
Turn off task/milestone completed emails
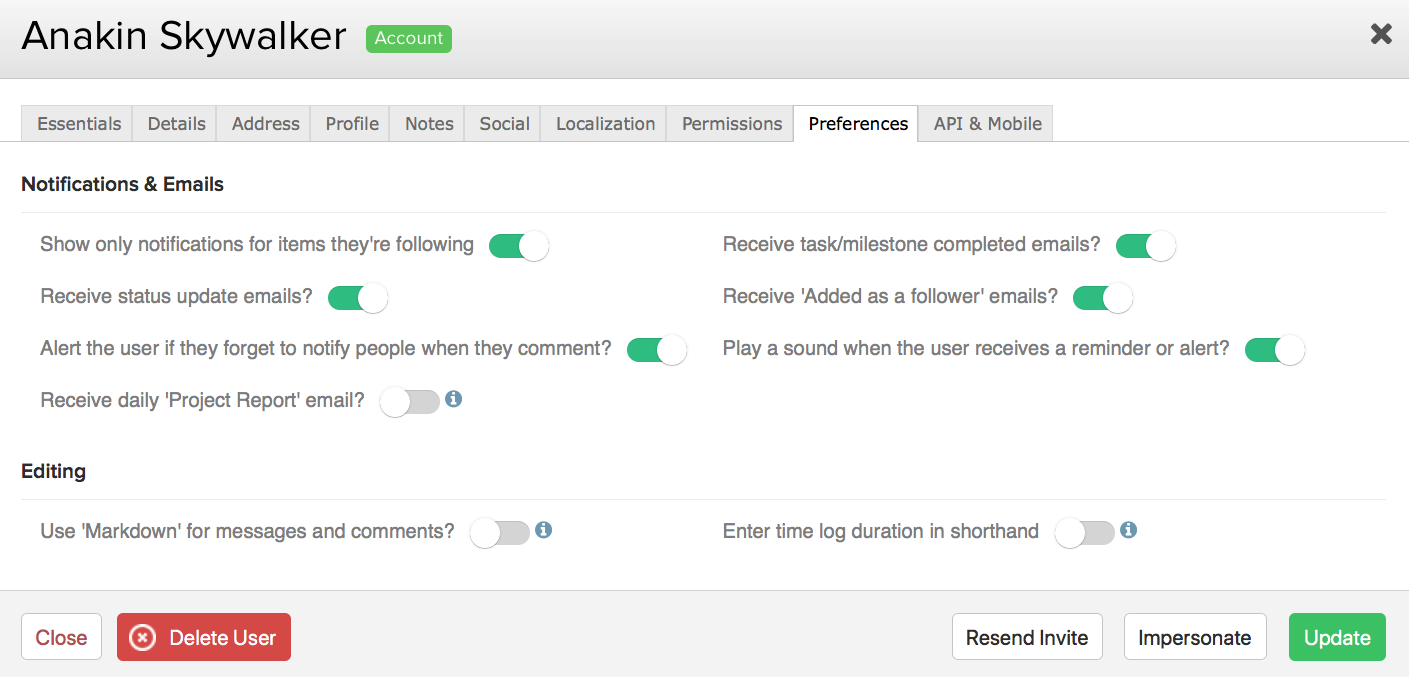click(1146, 246)
